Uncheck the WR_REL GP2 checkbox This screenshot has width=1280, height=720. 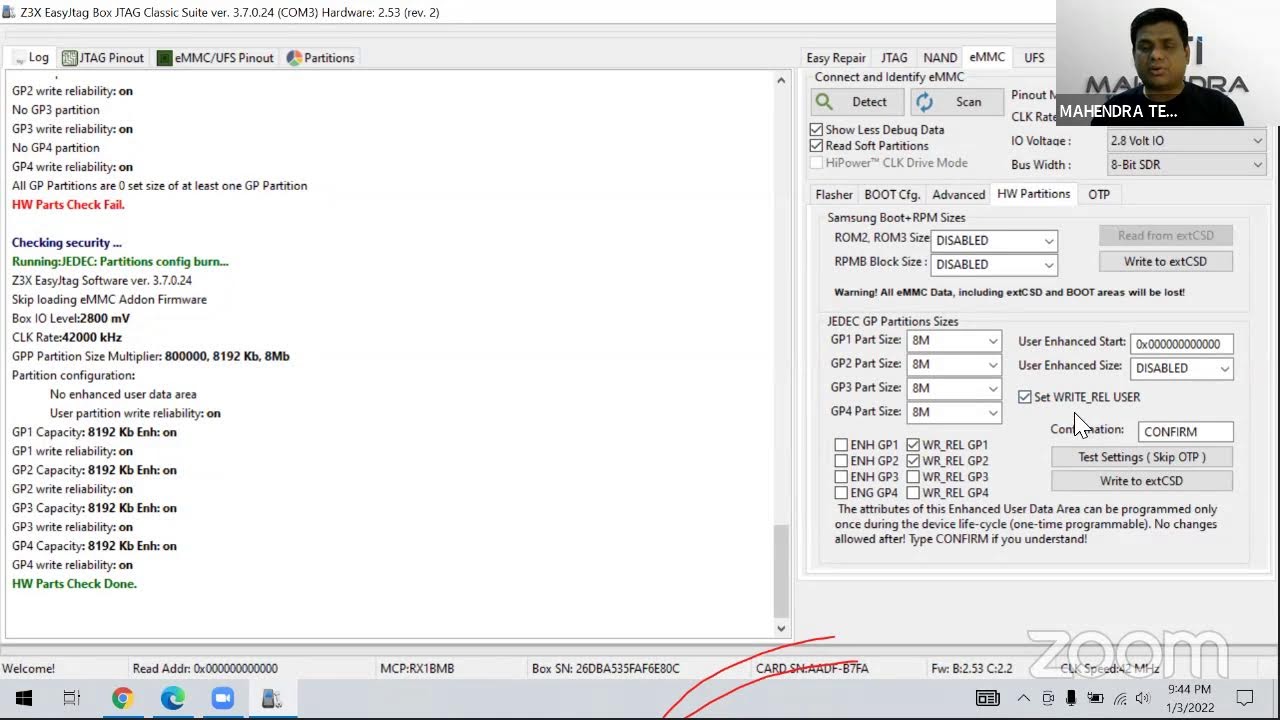click(x=913, y=461)
